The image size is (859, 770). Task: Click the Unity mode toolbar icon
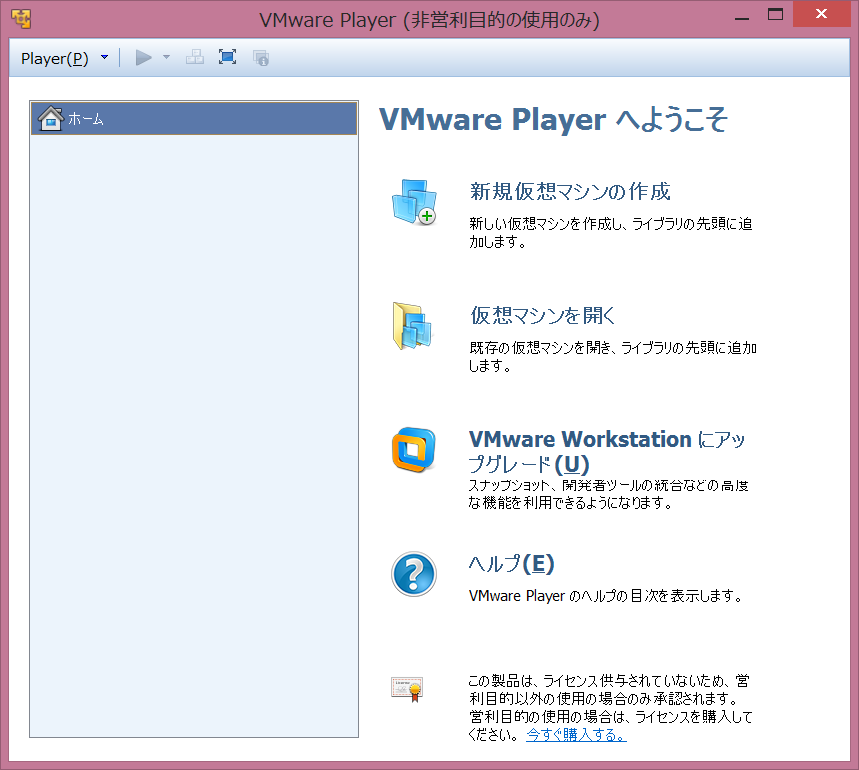click(261, 58)
